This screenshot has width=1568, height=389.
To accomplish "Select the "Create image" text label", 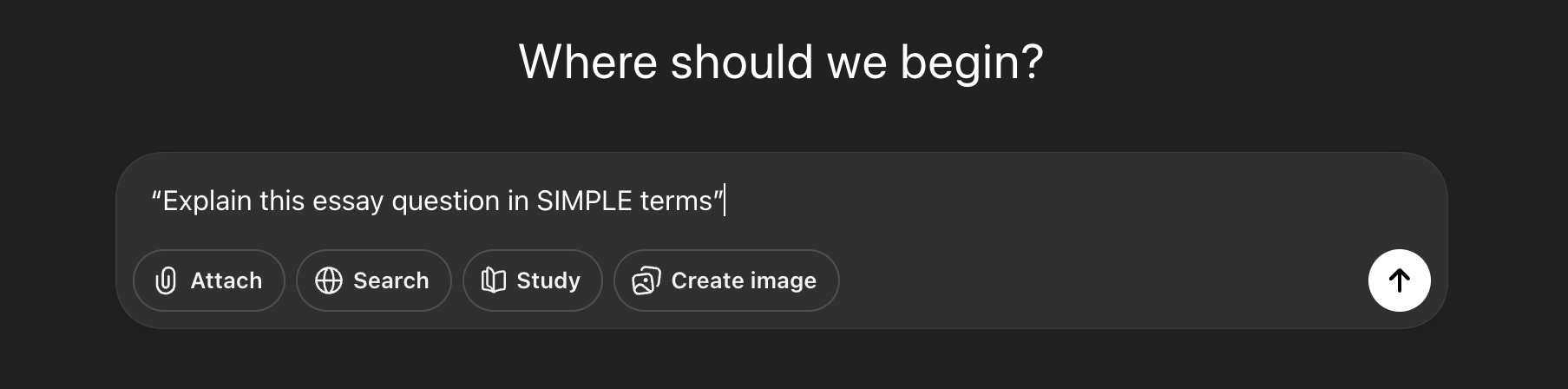I will (743, 280).
